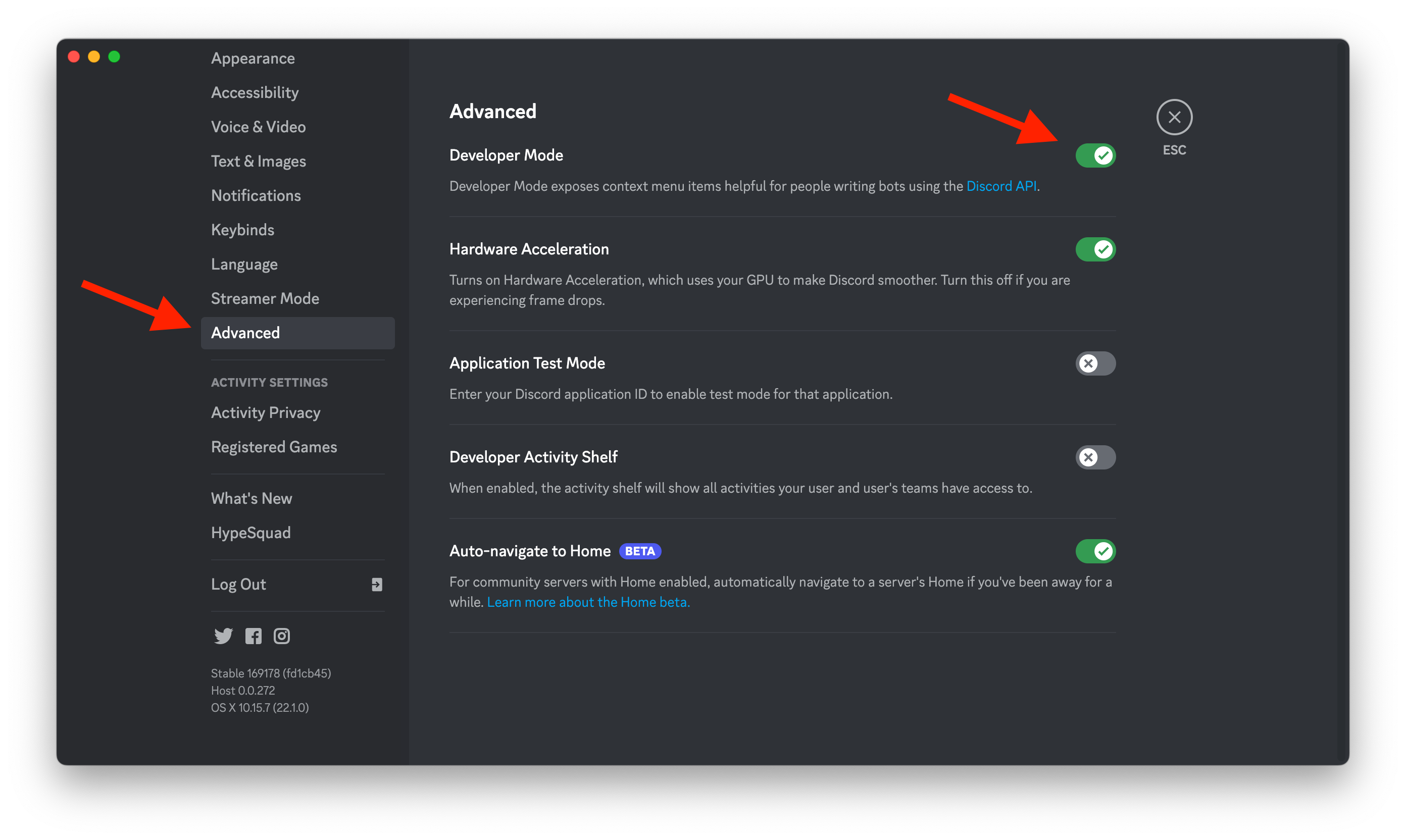Select Streamer Mode in sidebar

point(265,298)
